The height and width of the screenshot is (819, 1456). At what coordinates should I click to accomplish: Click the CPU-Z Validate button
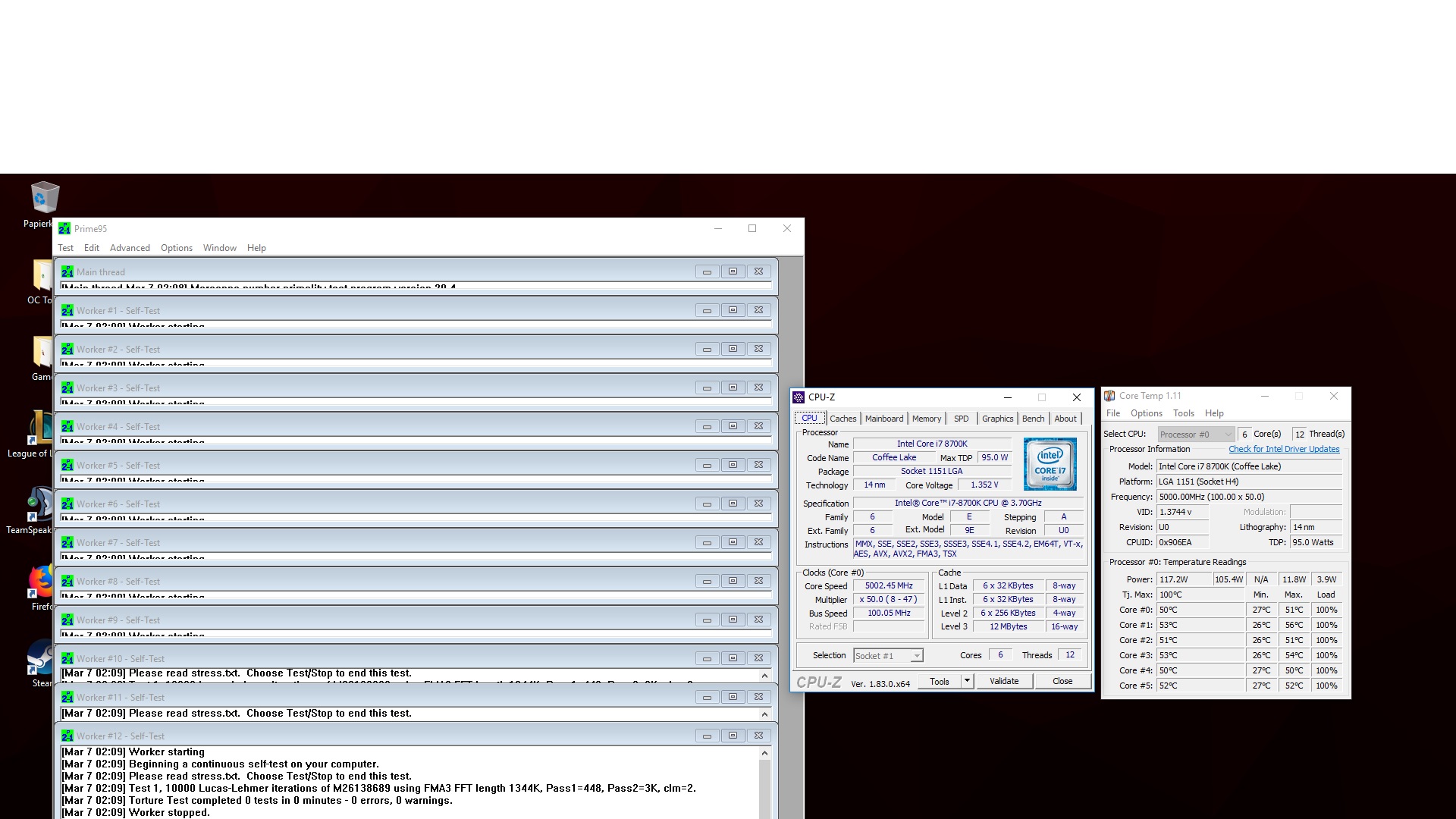coord(1003,681)
